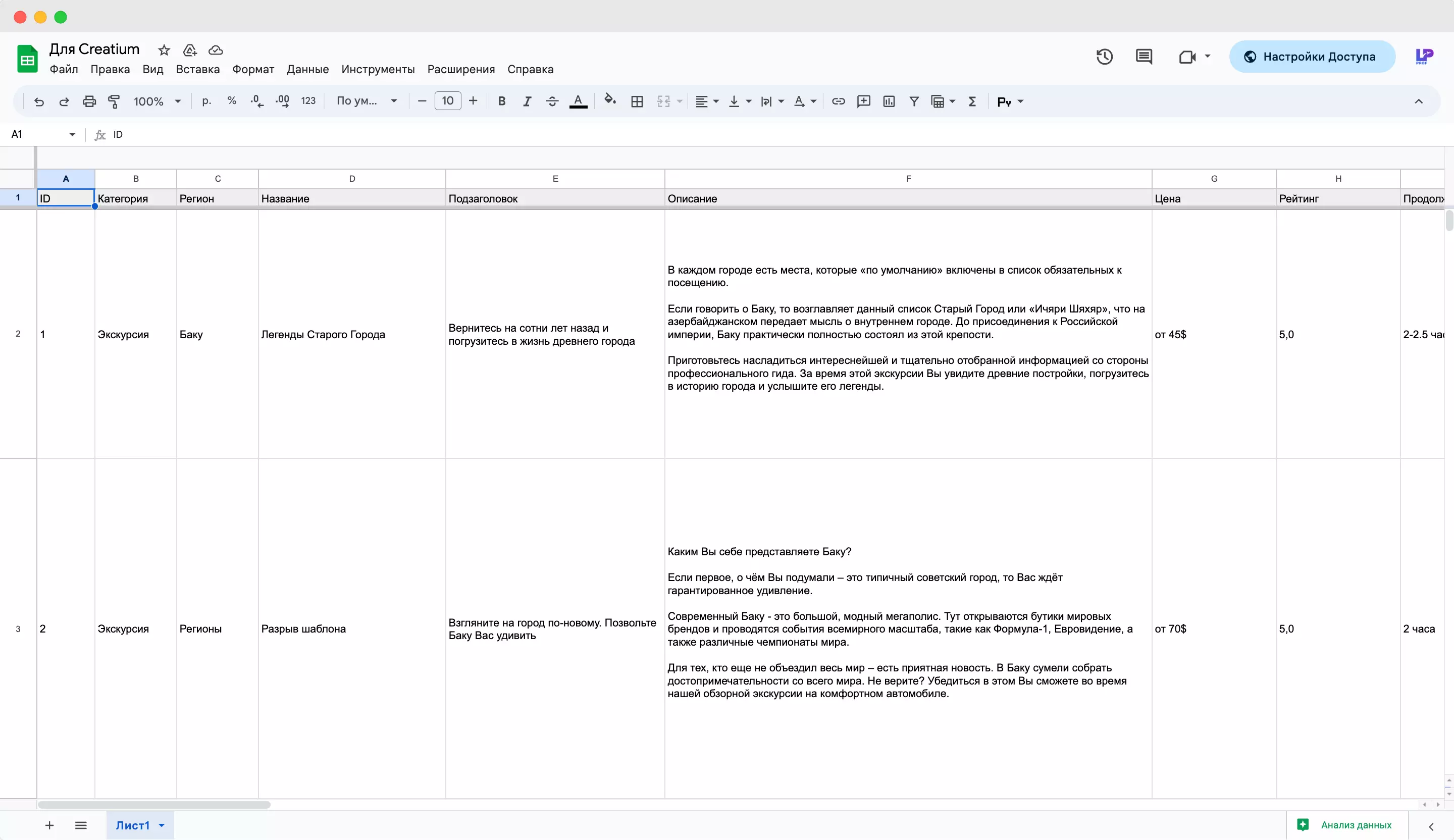Open the Borders tool
This screenshot has width=1454, height=840.
tap(637, 101)
